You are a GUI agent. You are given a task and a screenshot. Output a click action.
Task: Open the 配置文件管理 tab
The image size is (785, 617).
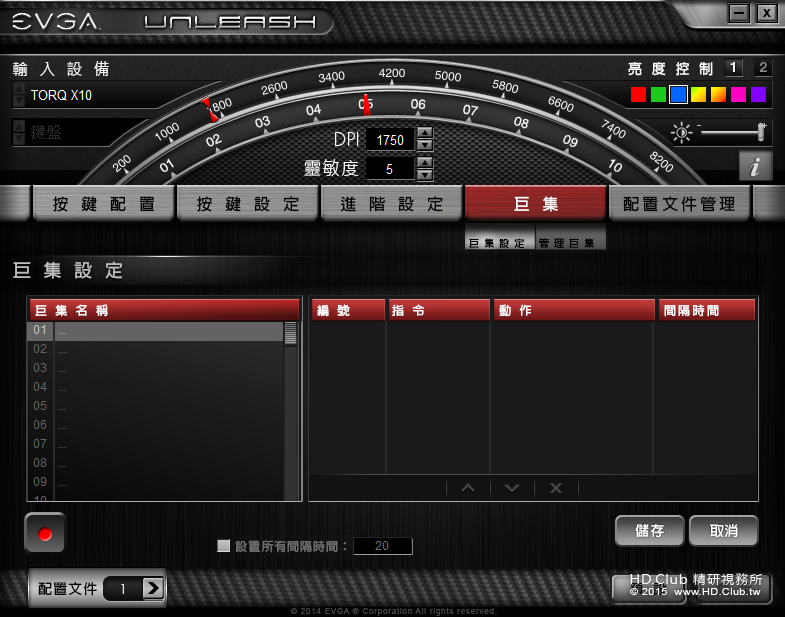tap(679, 204)
